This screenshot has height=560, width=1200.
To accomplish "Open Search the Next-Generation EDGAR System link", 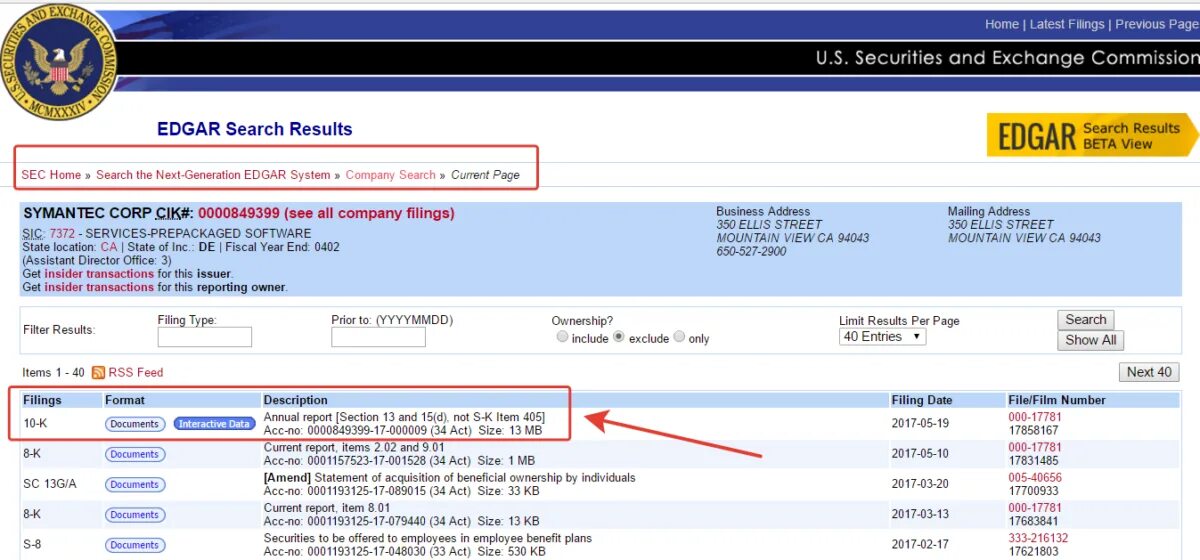I will click(x=213, y=175).
